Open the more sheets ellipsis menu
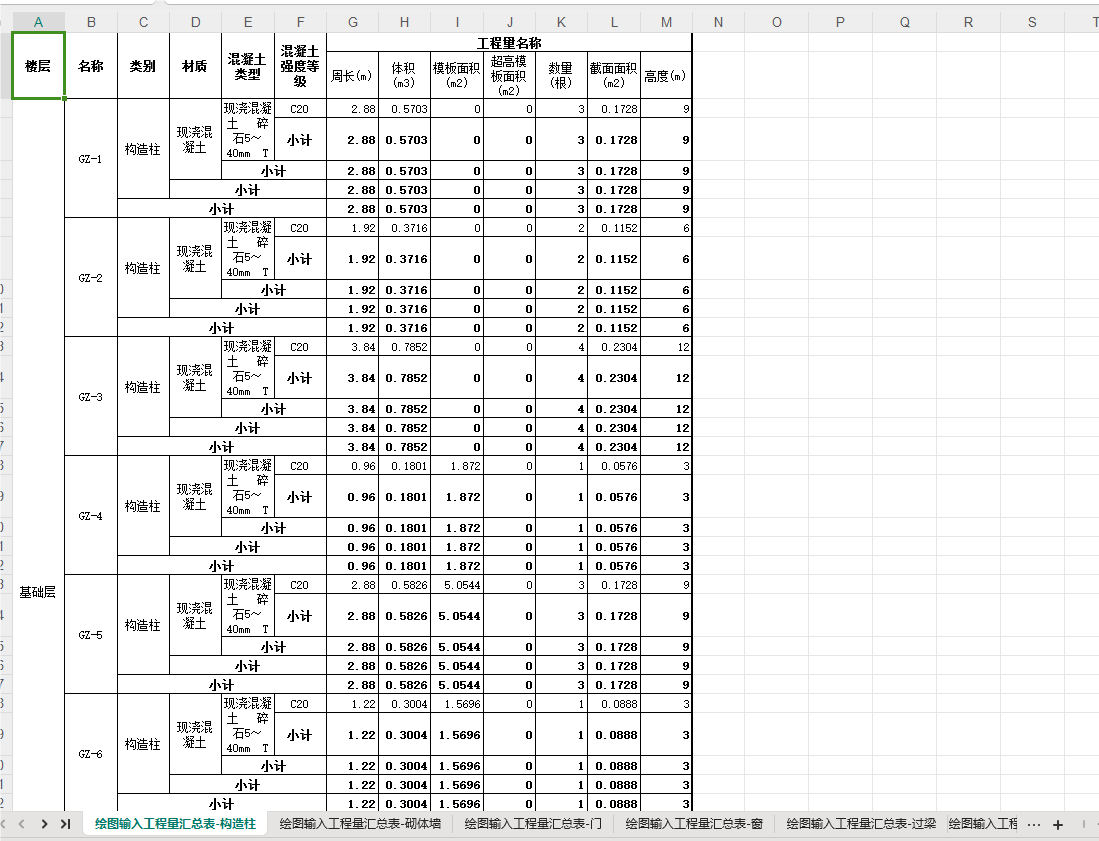The image size is (1099, 841). pyautogui.click(x=1033, y=824)
